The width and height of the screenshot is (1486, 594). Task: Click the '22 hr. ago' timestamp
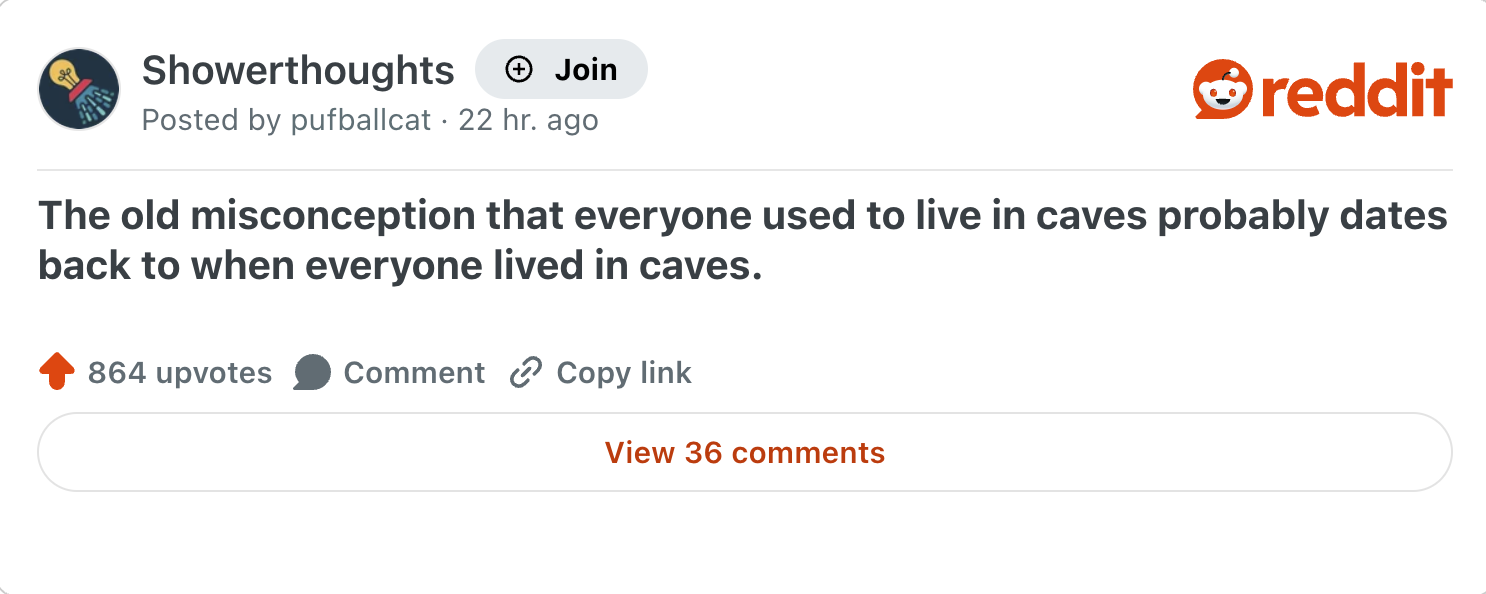(x=528, y=121)
